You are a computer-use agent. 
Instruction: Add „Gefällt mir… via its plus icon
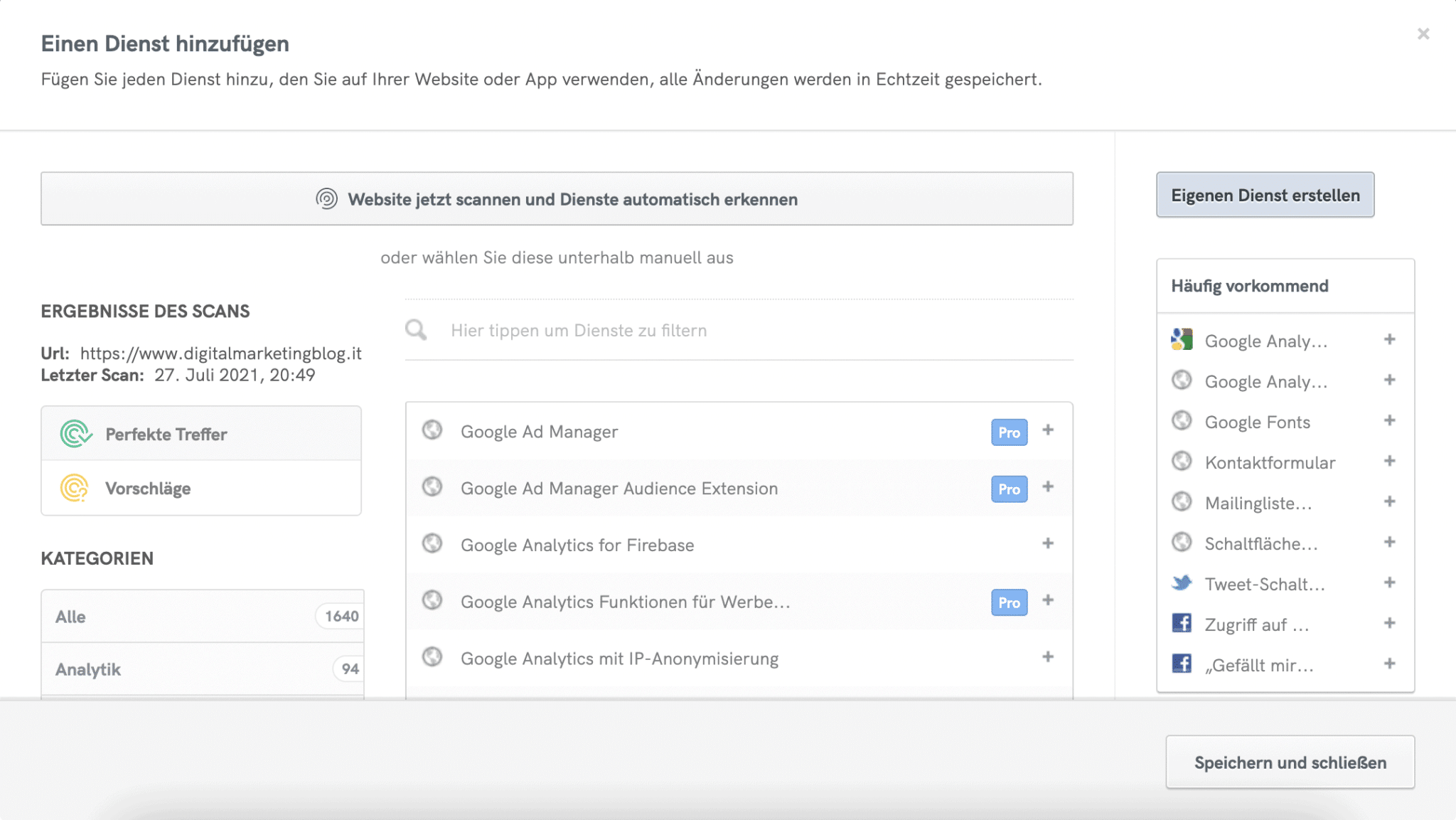1390,664
